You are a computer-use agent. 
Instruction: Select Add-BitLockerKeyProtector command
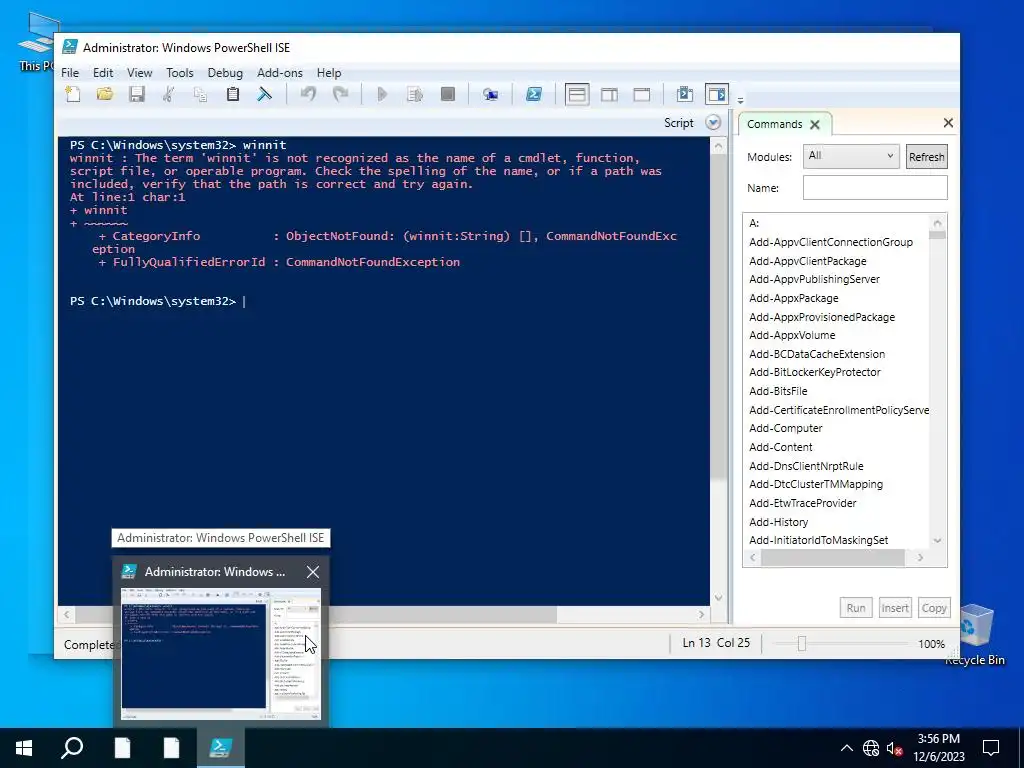click(x=814, y=372)
